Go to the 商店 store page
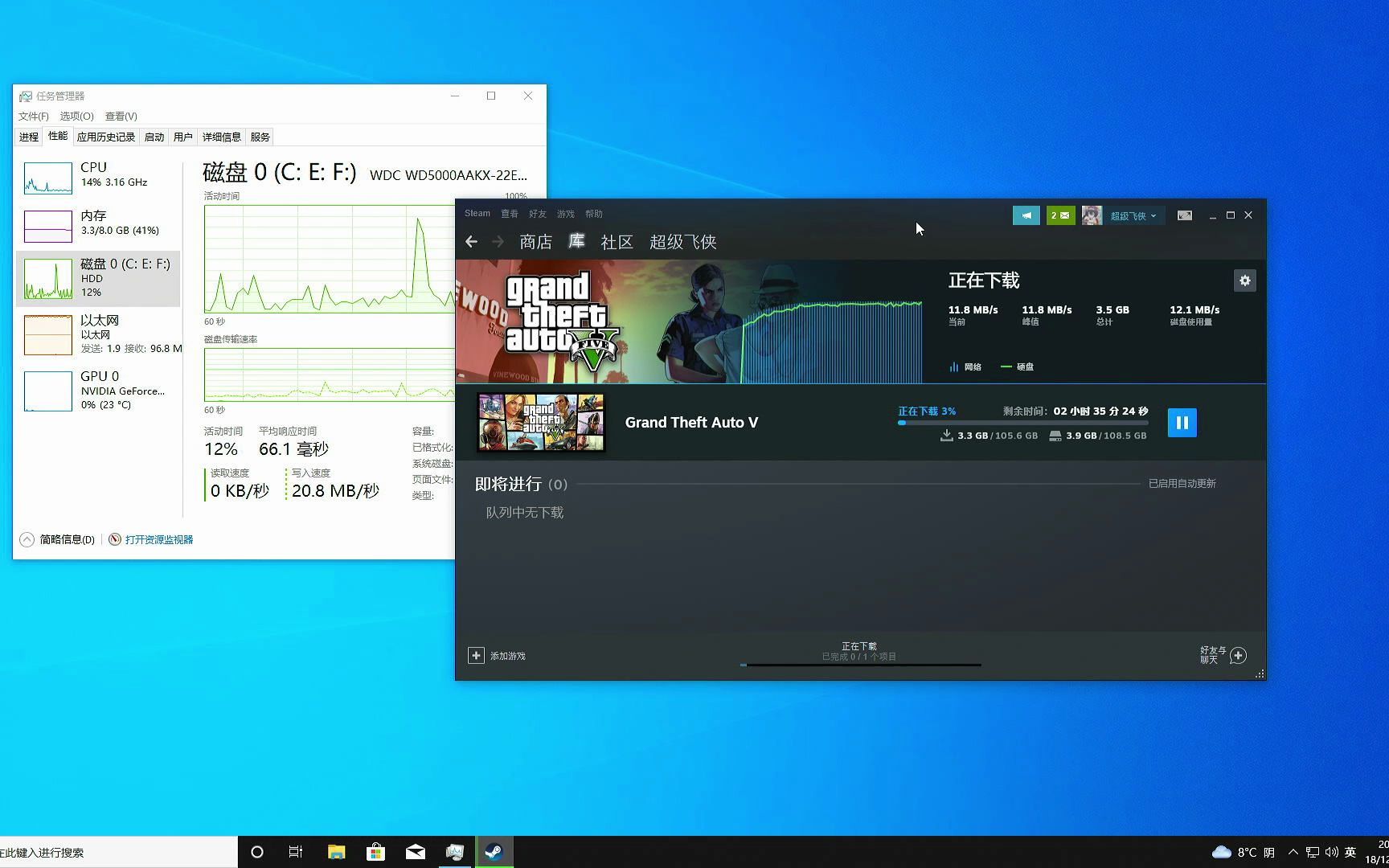Image resolution: width=1389 pixels, height=868 pixels. [536, 242]
